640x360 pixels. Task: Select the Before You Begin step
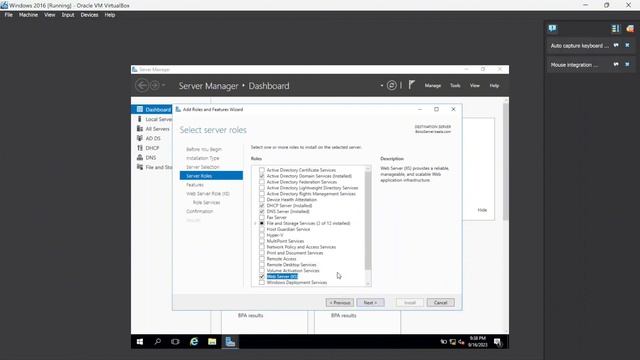(204, 149)
